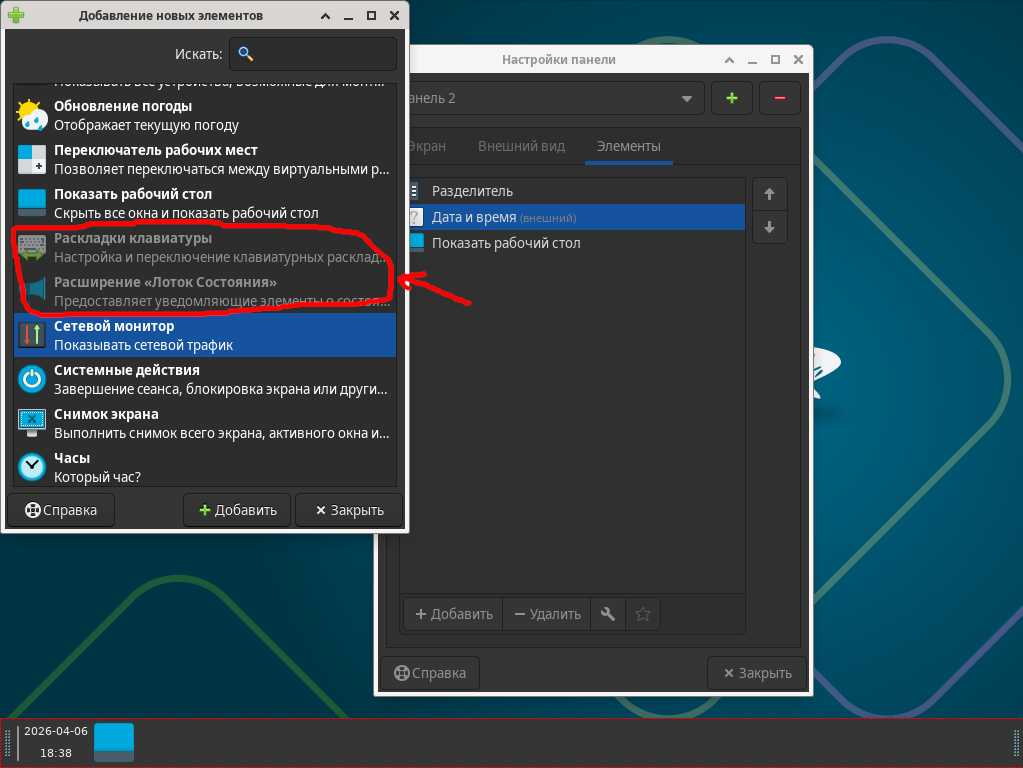This screenshot has width=1023, height=768.
Task: Click Закрыть button in Настройки панели
Action: coord(757,673)
